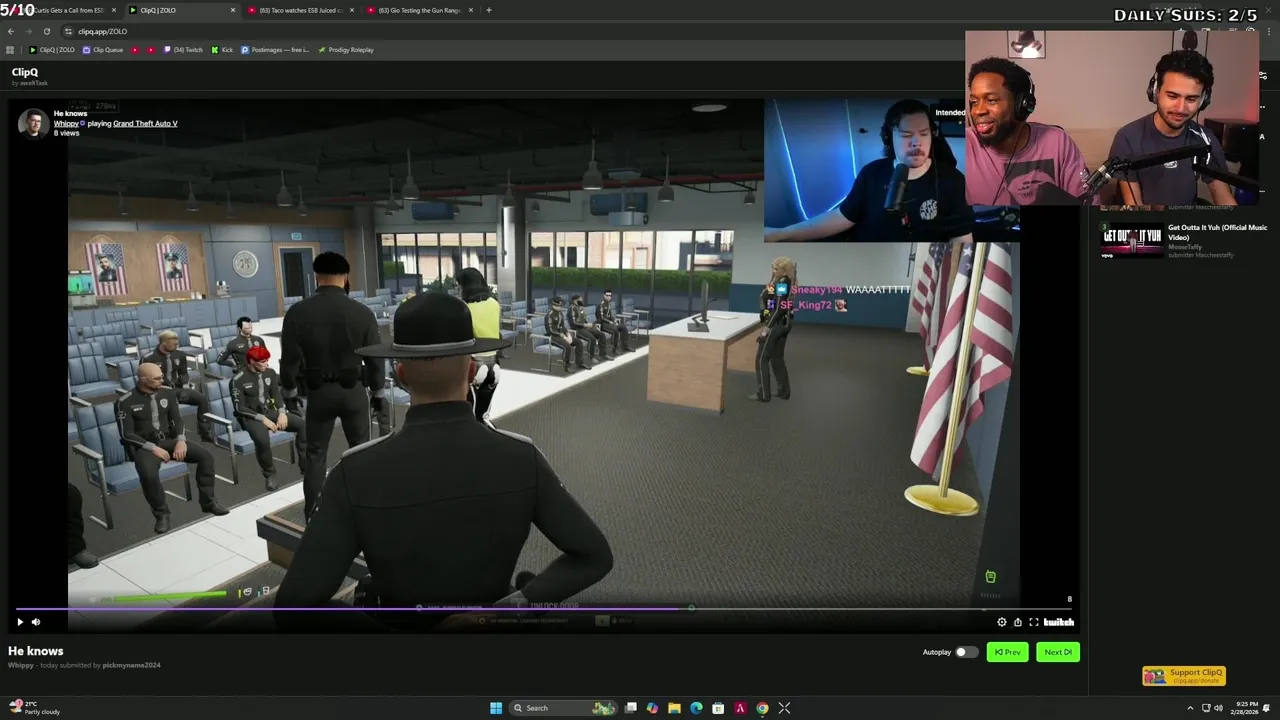Open Grand Theft Auto V game link
Viewport: 1280px width, 720px height.
click(145, 123)
